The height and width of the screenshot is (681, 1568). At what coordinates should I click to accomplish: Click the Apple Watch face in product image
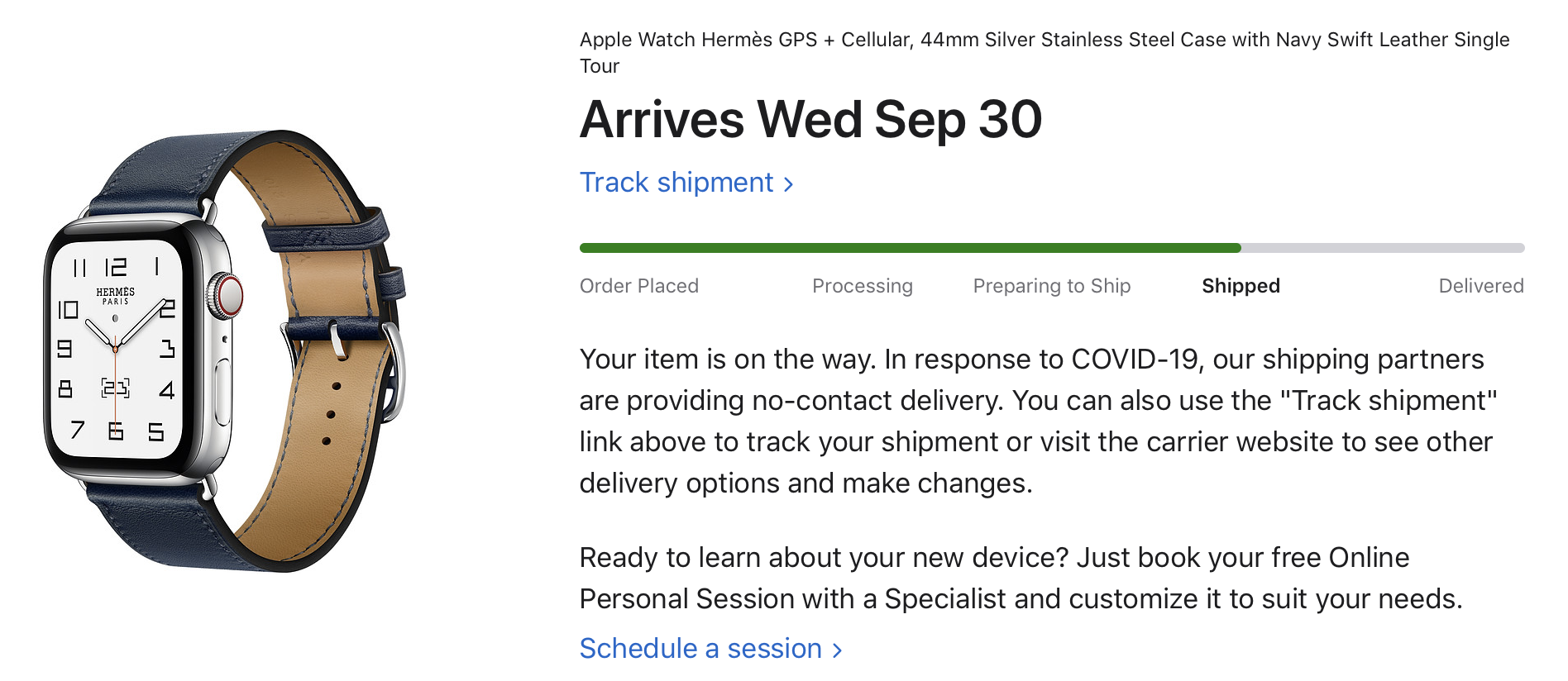click(116, 349)
